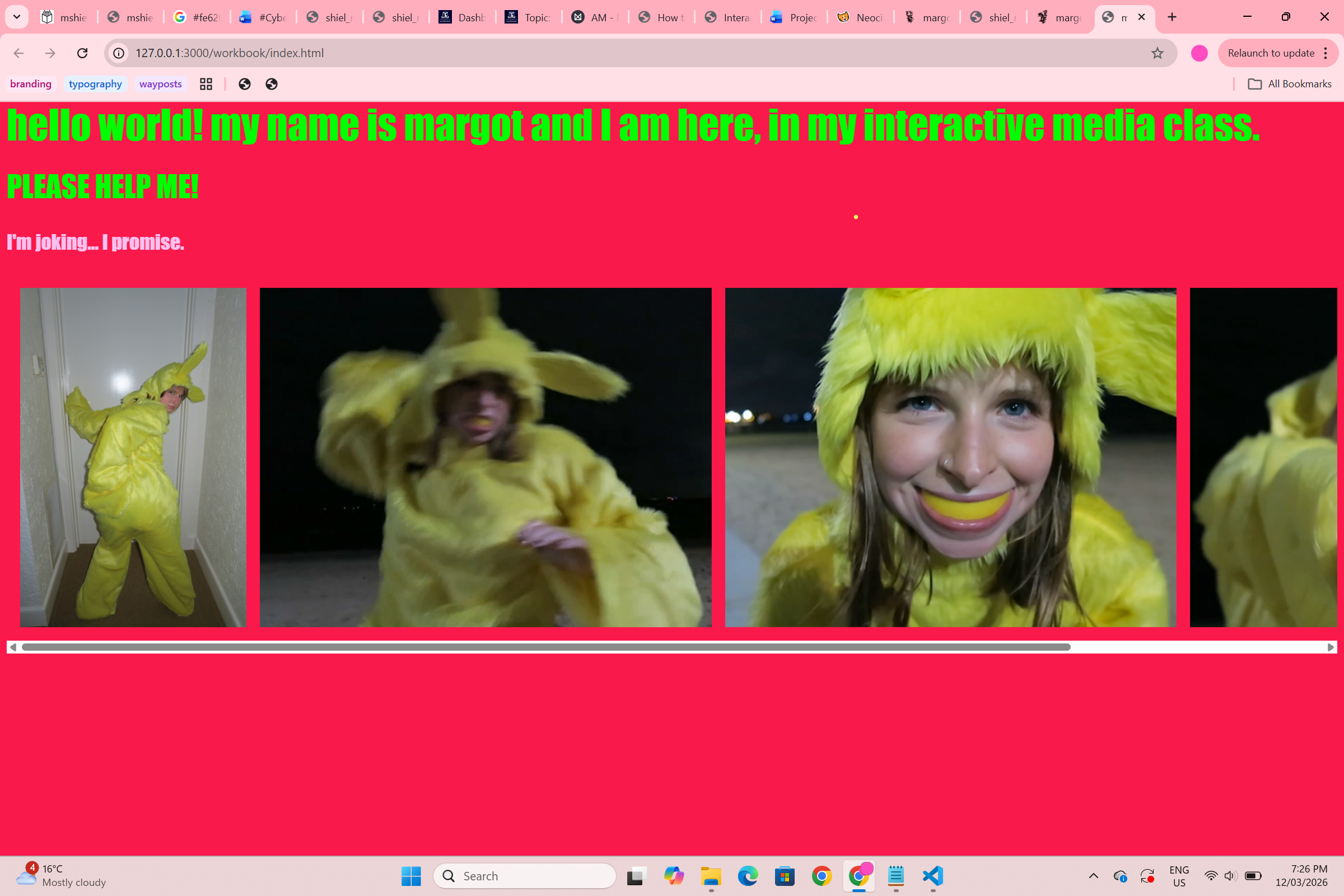Viewport: 1344px width, 896px height.
Task: View site information icon in address bar
Action: point(119,53)
